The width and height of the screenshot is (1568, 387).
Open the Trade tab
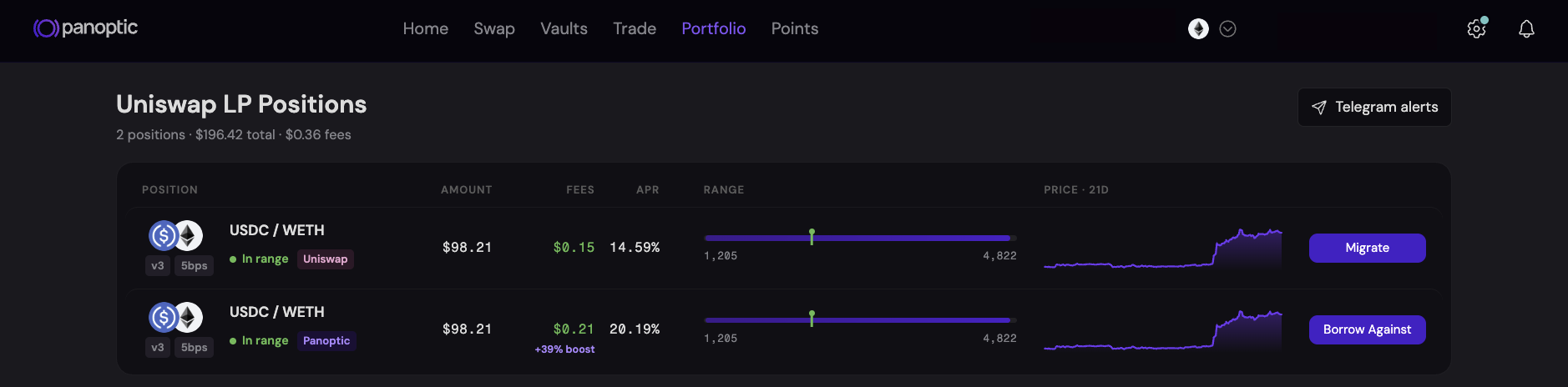[x=635, y=28]
